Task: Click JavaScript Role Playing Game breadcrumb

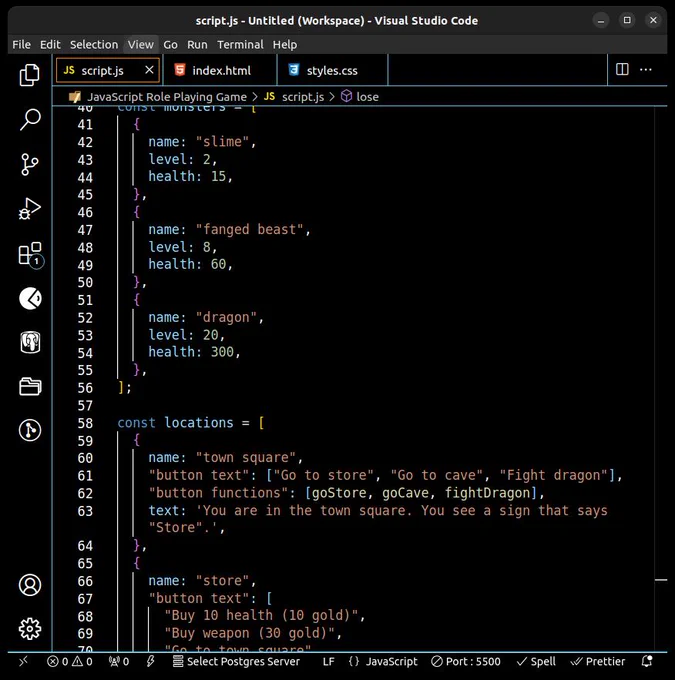Action: pyautogui.click(x=167, y=97)
